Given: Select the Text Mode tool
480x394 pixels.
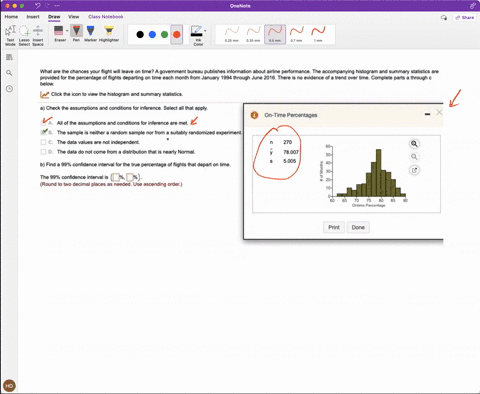Looking at the screenshot, I should point(10,35).
